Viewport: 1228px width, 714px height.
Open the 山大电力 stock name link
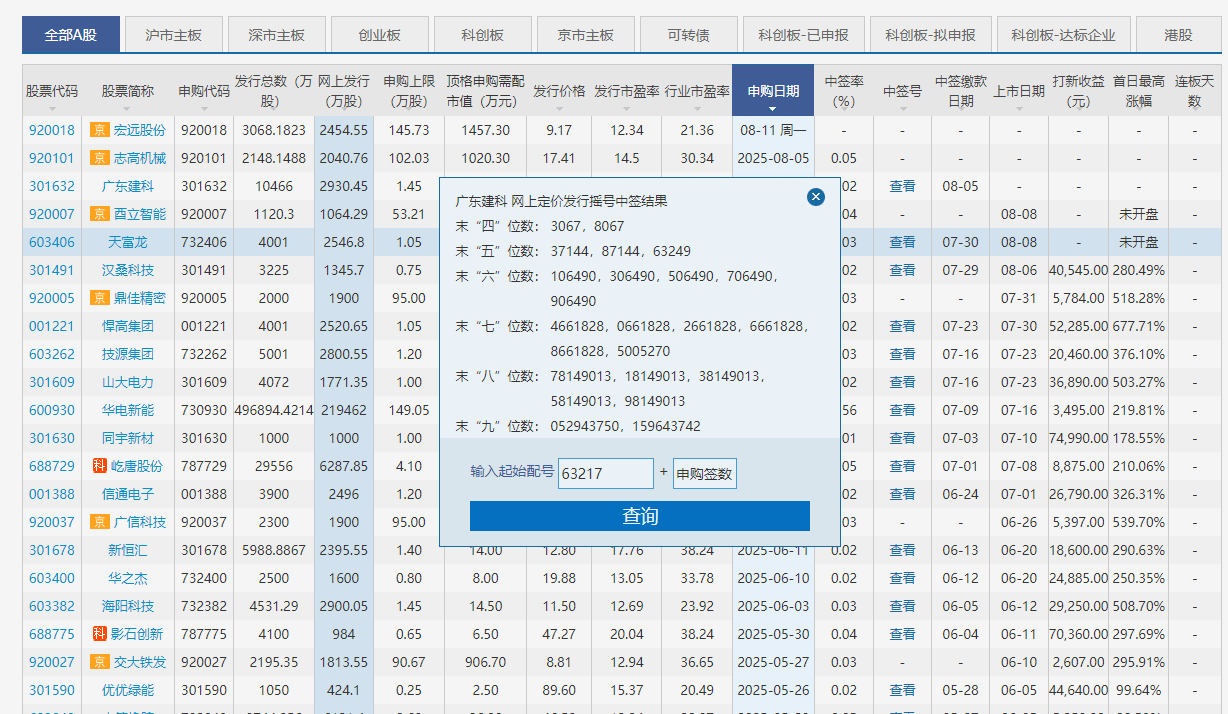tap(128, 382)
